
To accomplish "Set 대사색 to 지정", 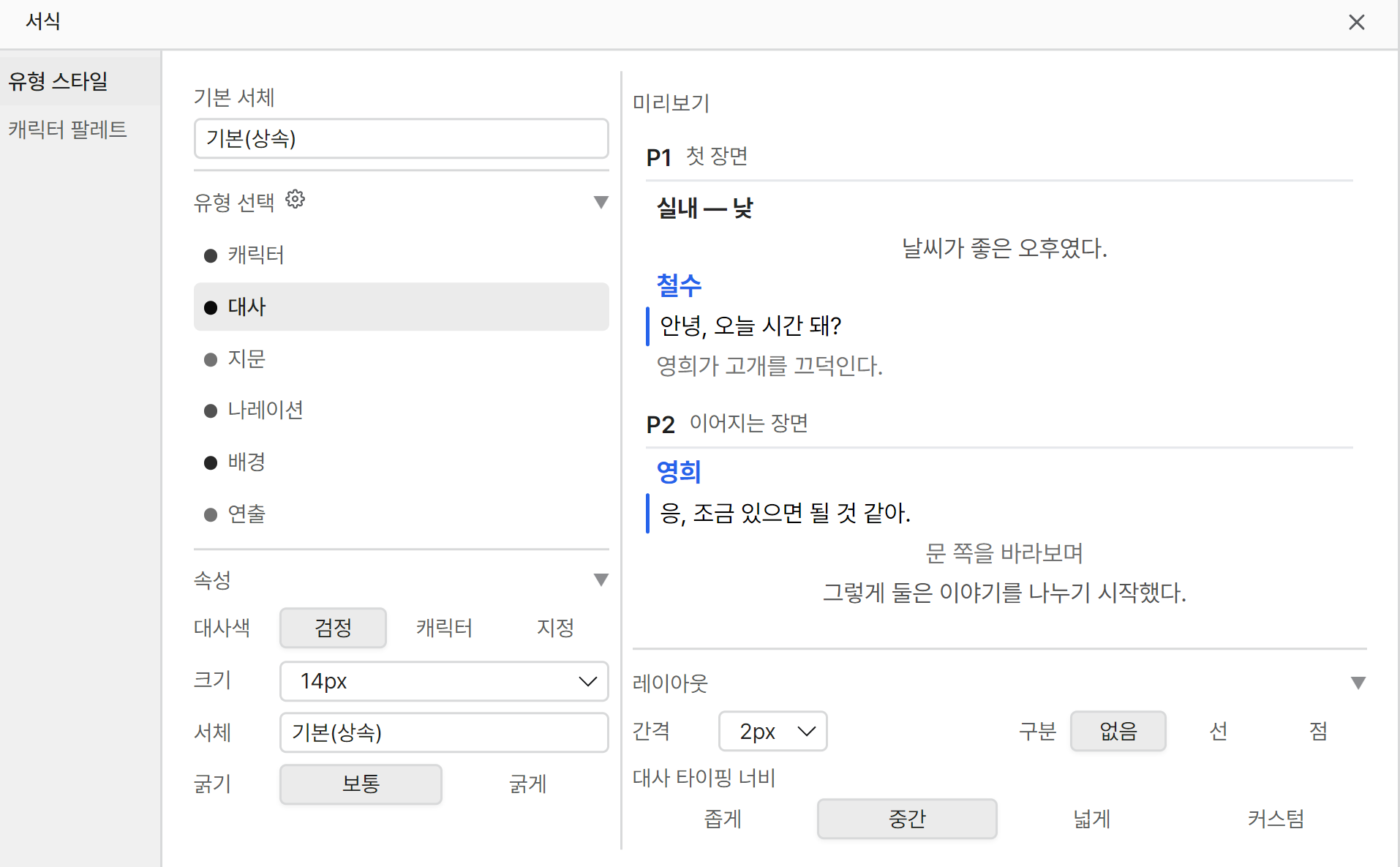I will click(555, 628).
